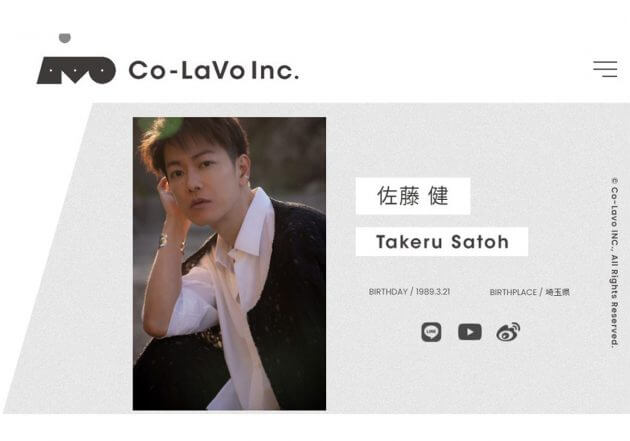Click the word Inc. in the header

pyautogui.click(x=276, y=70)
